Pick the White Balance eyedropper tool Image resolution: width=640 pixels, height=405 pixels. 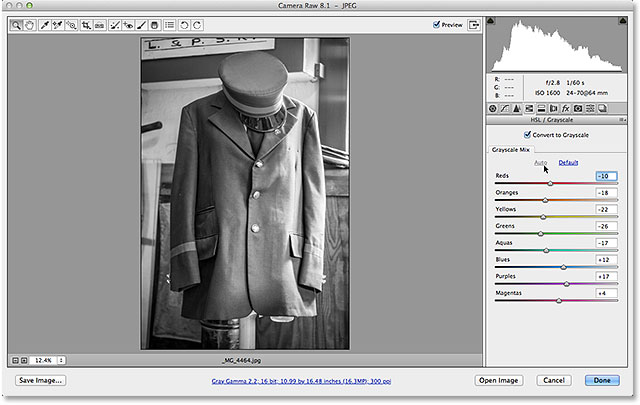(x=47, y=24)
